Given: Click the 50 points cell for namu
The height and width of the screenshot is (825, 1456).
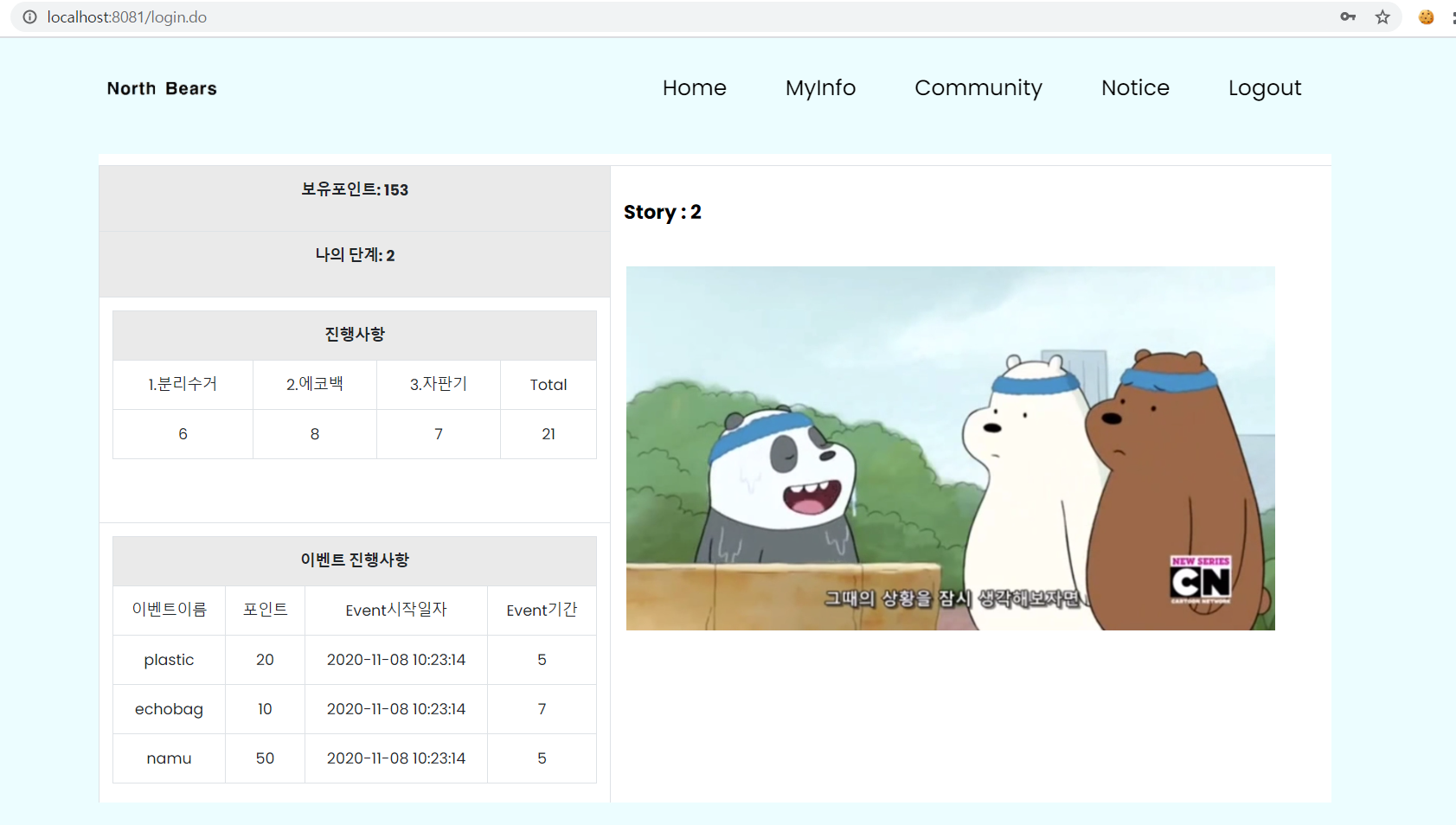Looking at the screenshot, I should coord(265,758).
